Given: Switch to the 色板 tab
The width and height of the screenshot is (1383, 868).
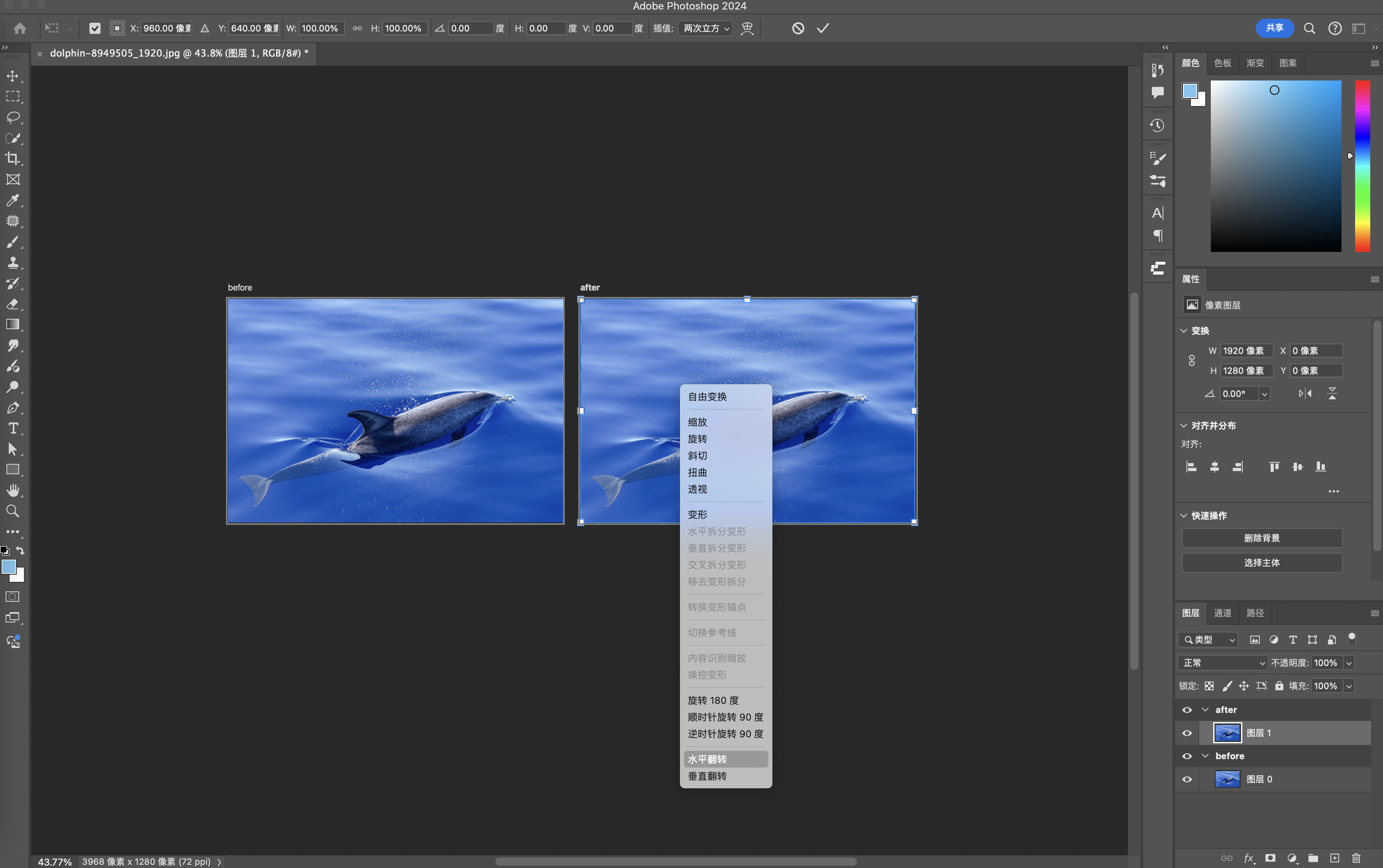Looking at the screenshot, I should tap(1222, 63).
